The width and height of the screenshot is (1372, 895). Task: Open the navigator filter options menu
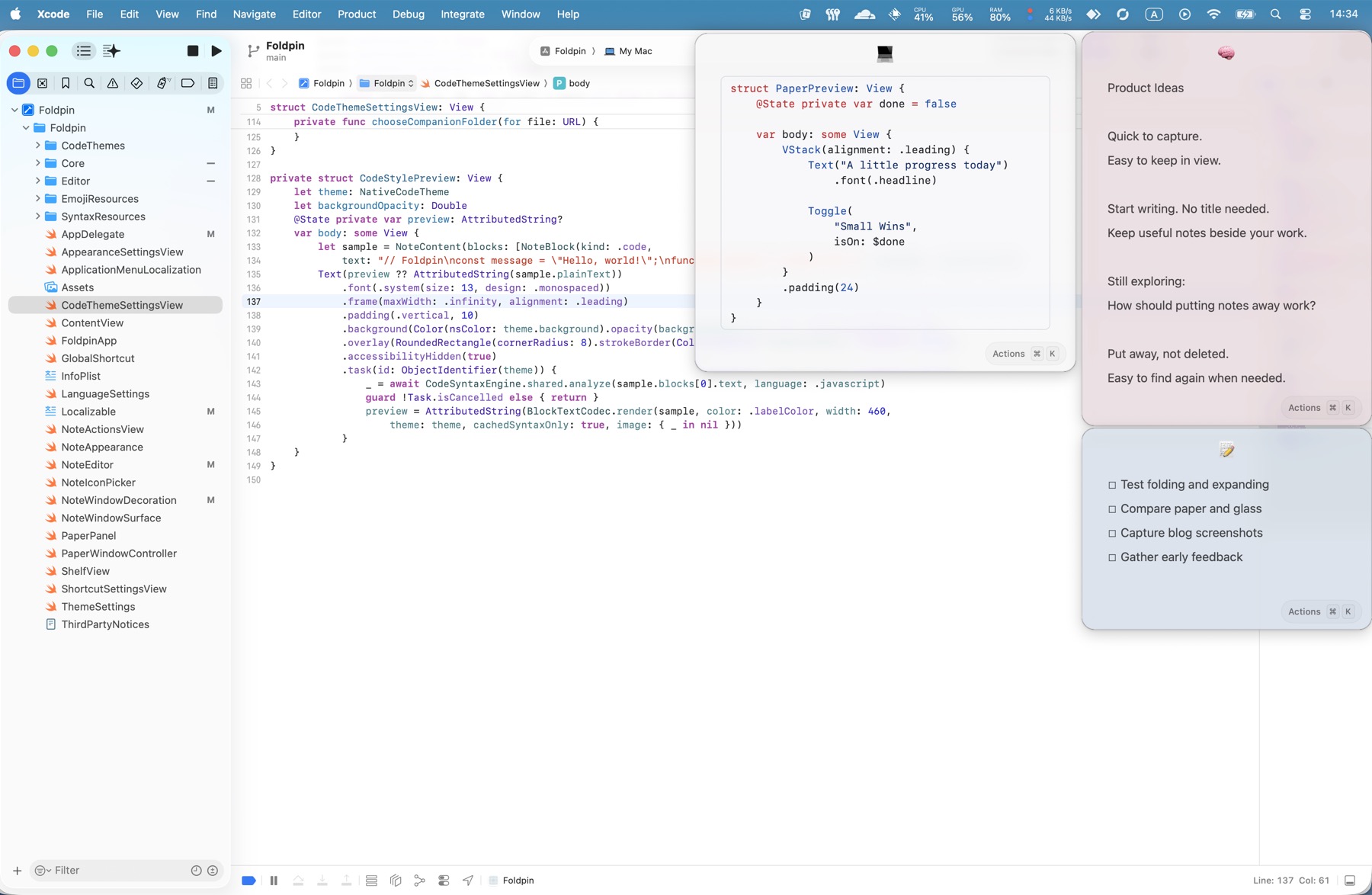(42, 871)
